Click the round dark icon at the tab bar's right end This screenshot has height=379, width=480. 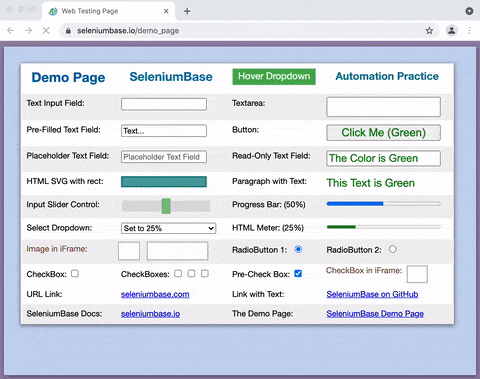click(469, 11)
